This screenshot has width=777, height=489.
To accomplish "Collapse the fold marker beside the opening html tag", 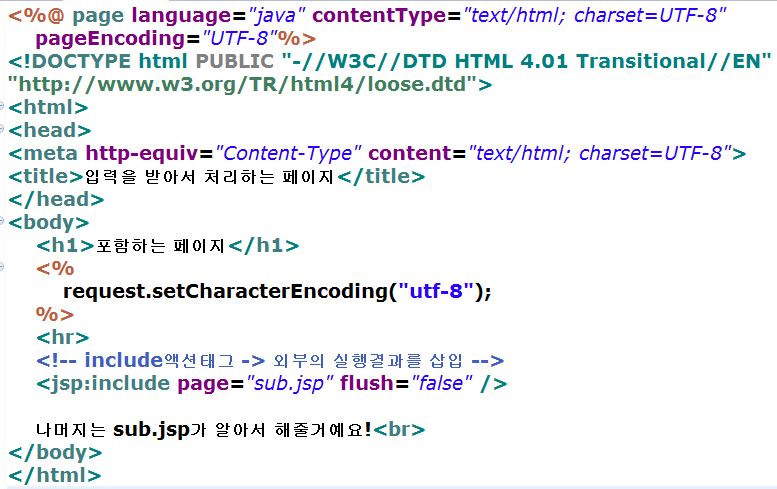I will pos(2,106).
